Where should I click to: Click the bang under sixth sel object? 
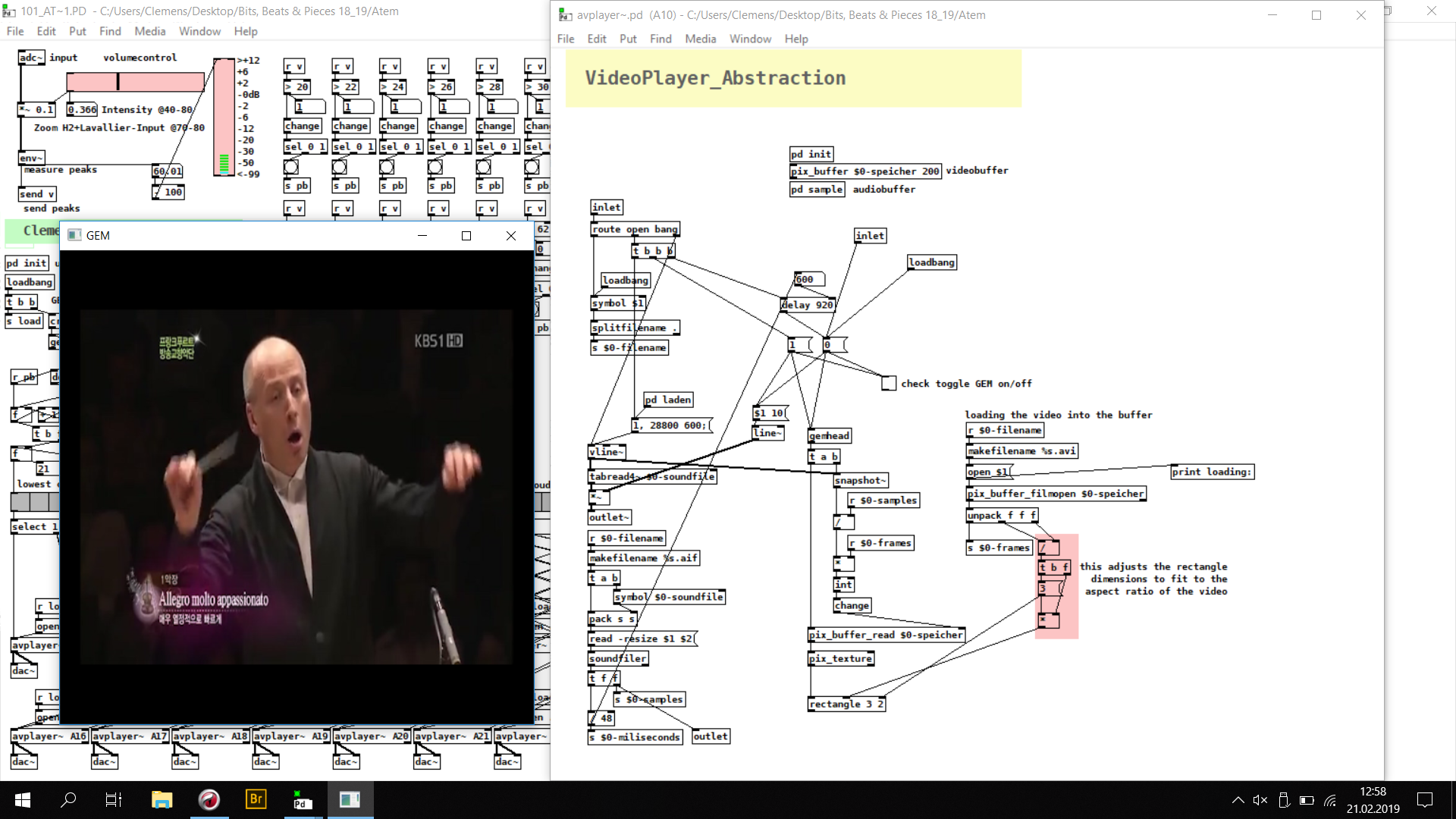[x=532, y=166]
